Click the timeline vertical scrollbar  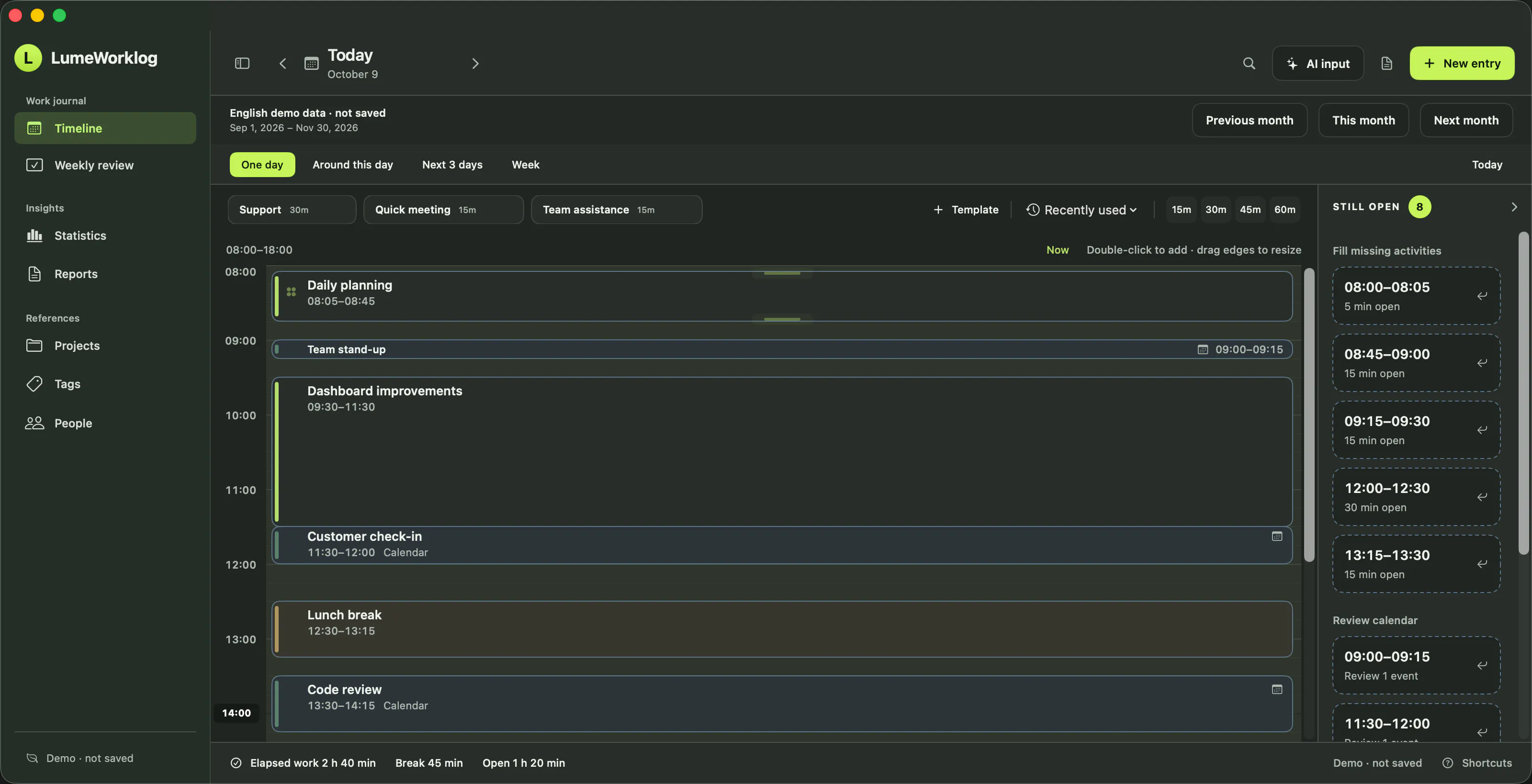click(x=1309, y=415)
